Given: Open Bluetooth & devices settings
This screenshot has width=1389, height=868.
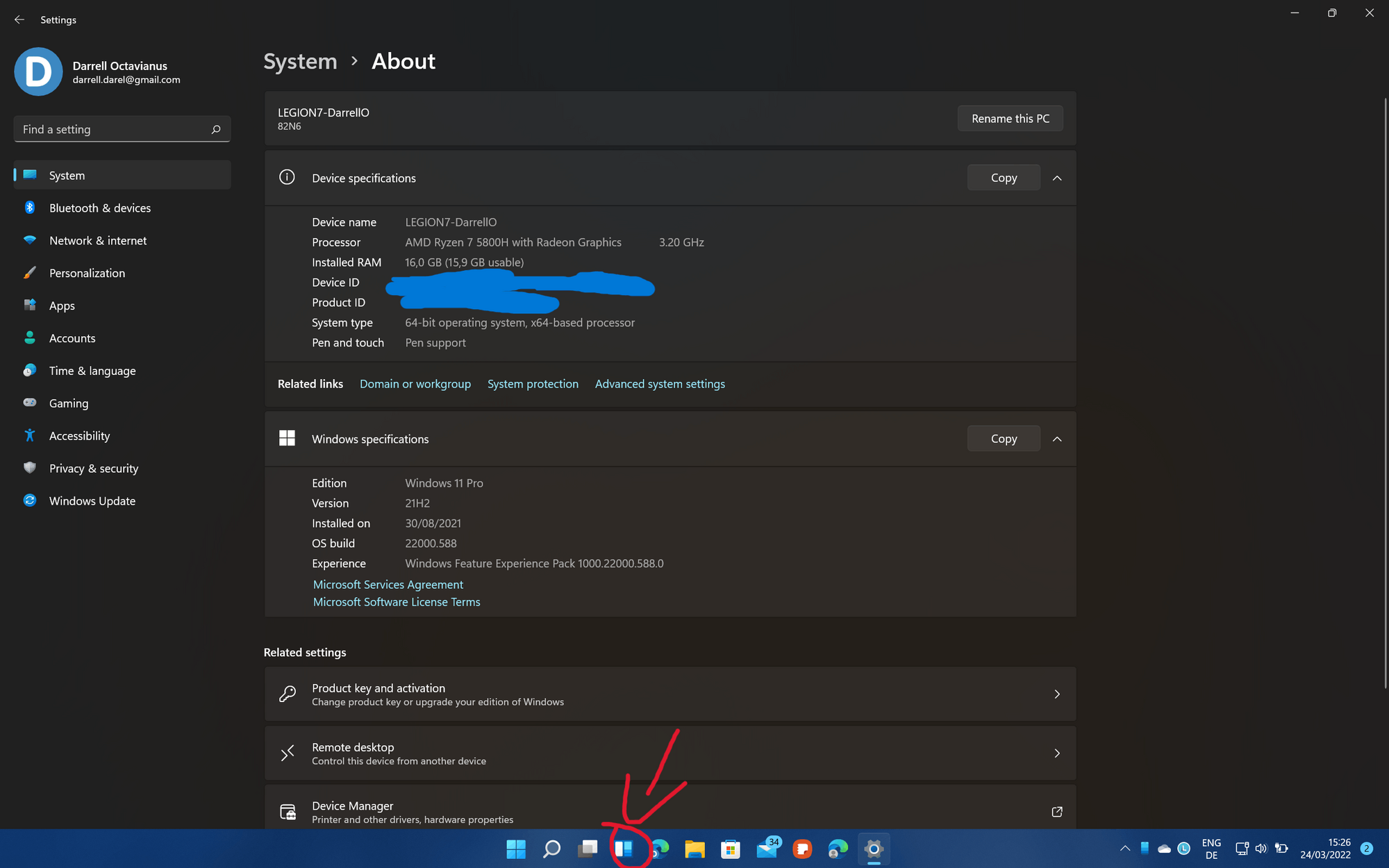Looking at the screenshot, I should [122, 208].
